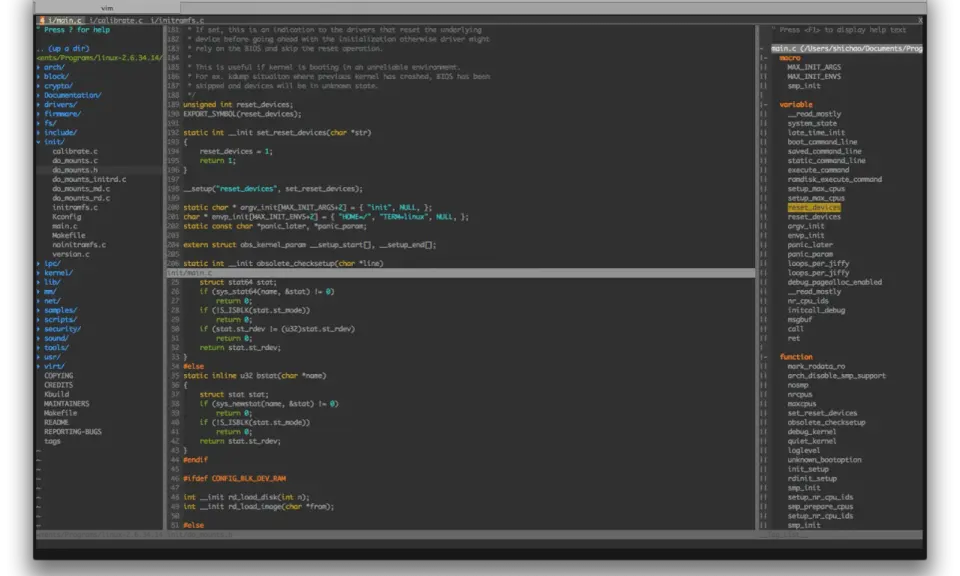
Task: Expand the mm/ directory
Action: pos(50,291)
